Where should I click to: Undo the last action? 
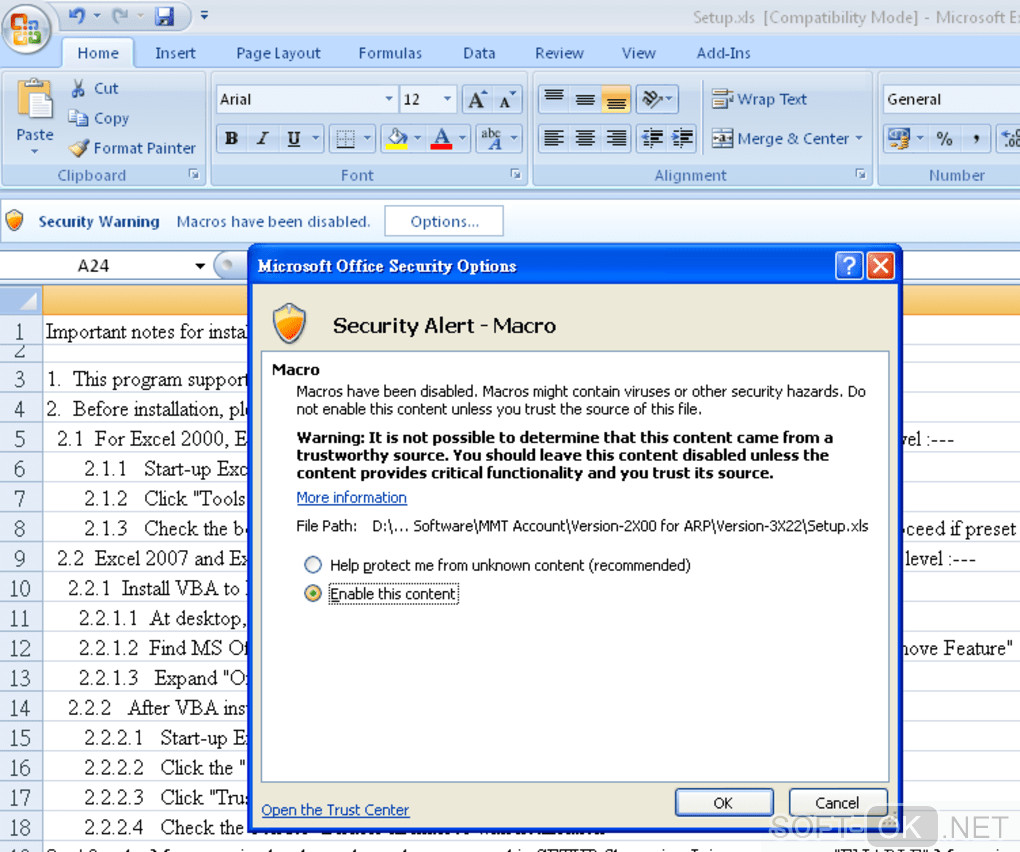pos(77,15)
